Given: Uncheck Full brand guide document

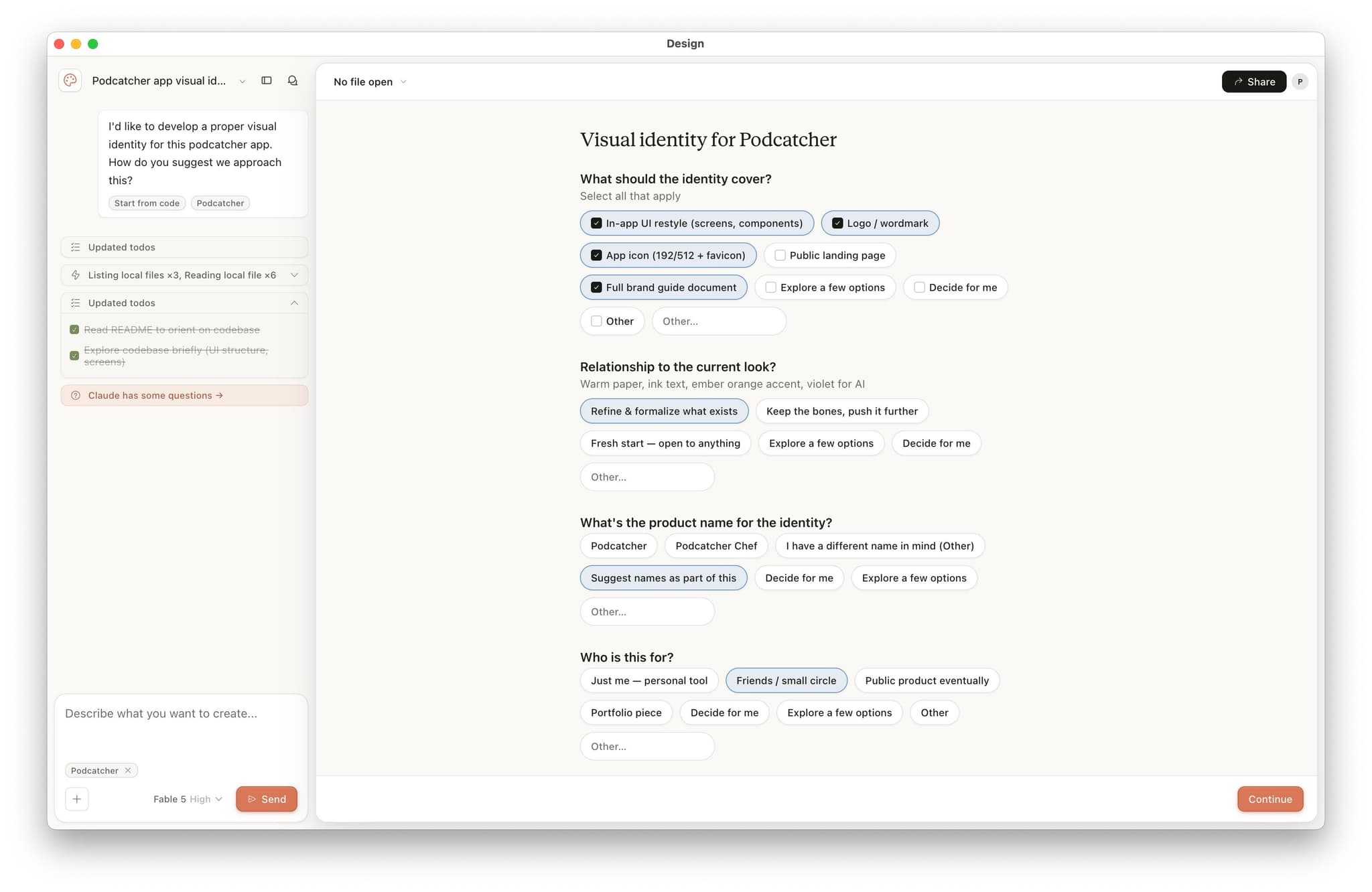Looking at the screenshot, I should click(596, 288).
